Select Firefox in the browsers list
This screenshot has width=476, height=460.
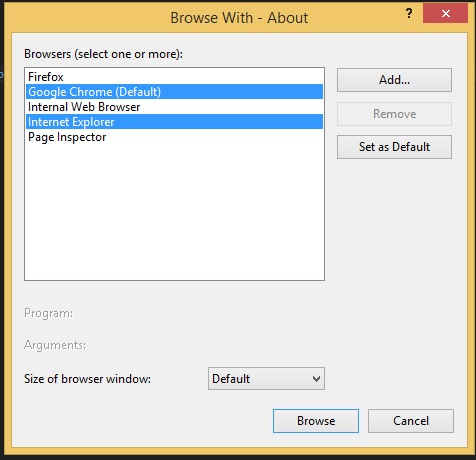pos(174,77)
